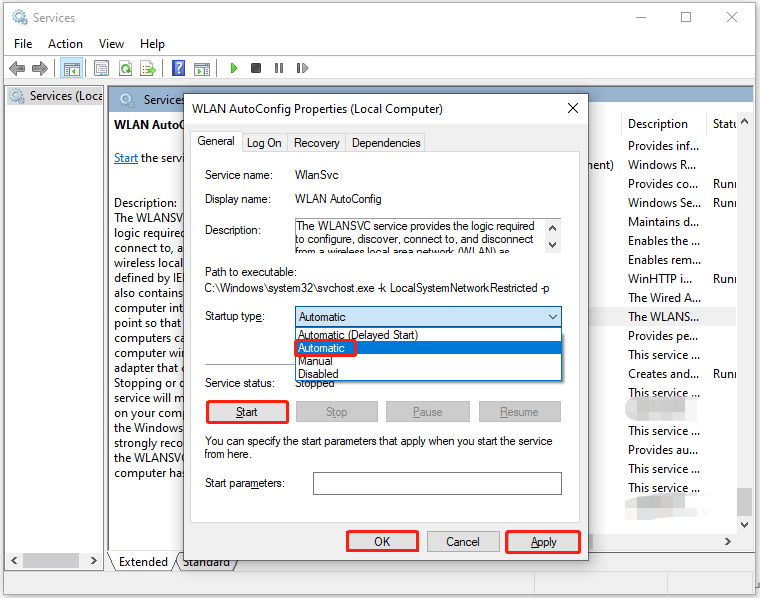Toggle Show/Hide Console Tree icon
The height and width of the screenshot is (598, 760).
click(71, 68)
